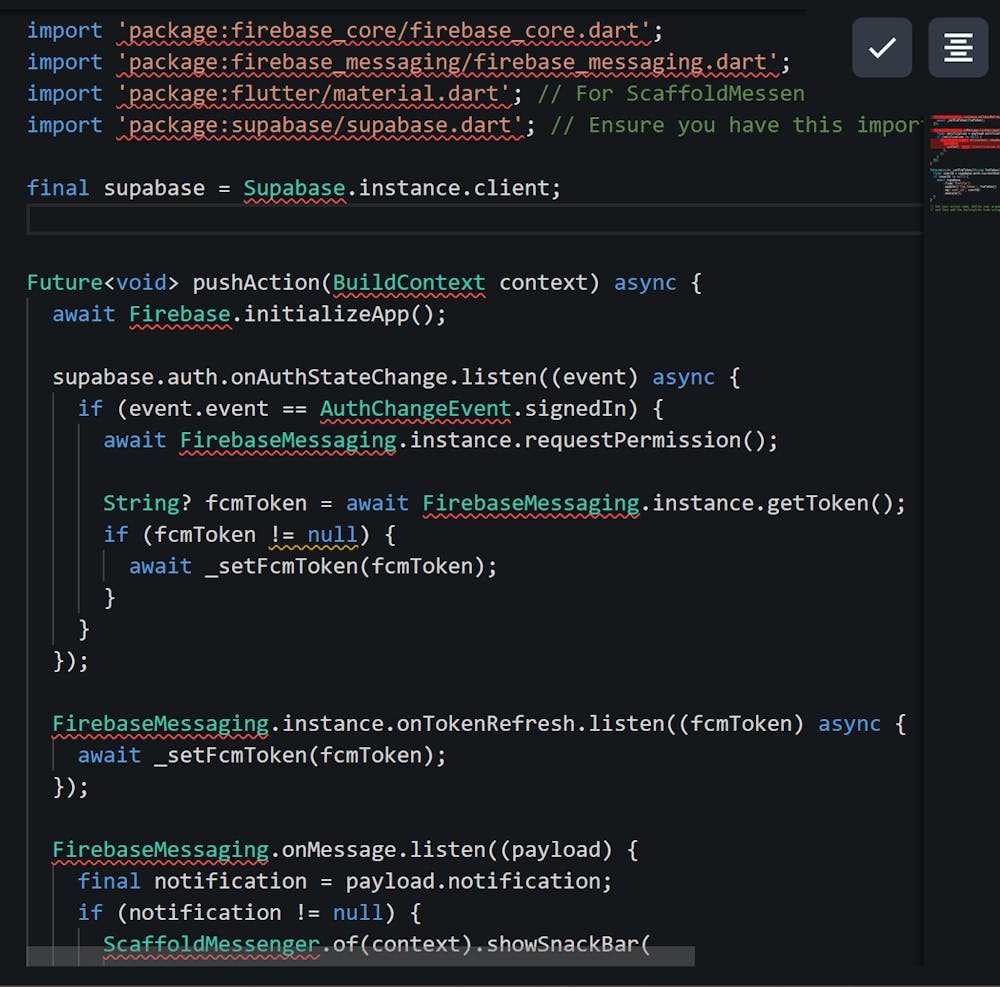Screen dimensions: 1000x987
Task: Click 'package:flutter/material.dart' import string
Action: click(314, 94)
